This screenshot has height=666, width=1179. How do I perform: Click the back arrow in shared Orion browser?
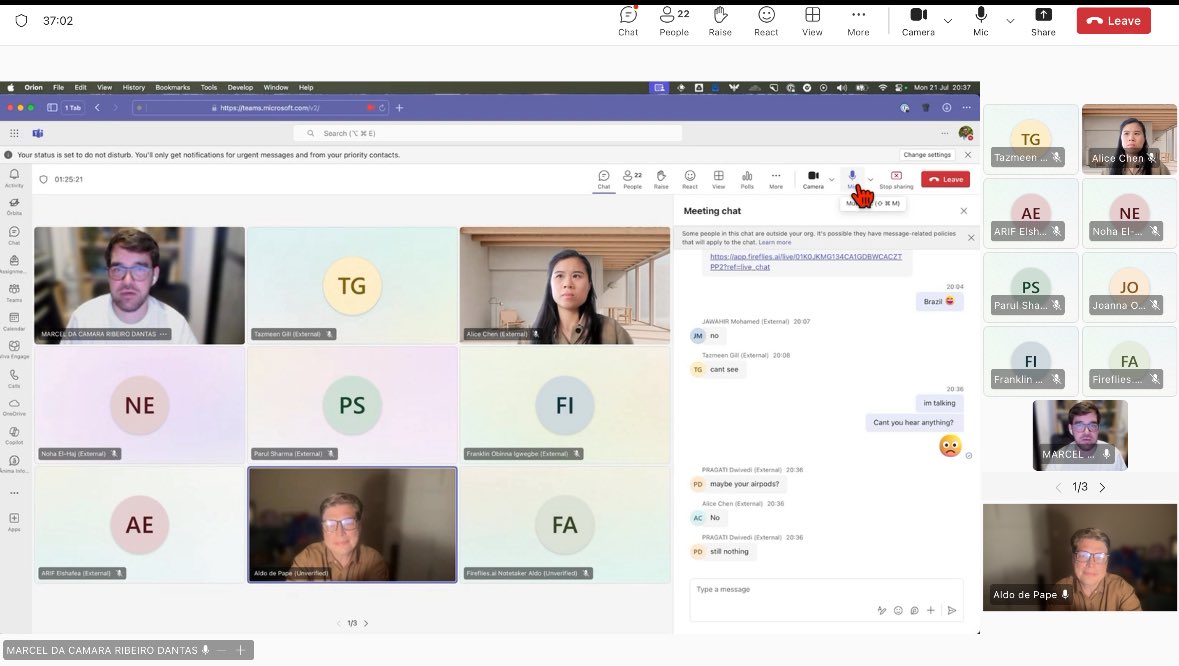click(x=98, y=107)
